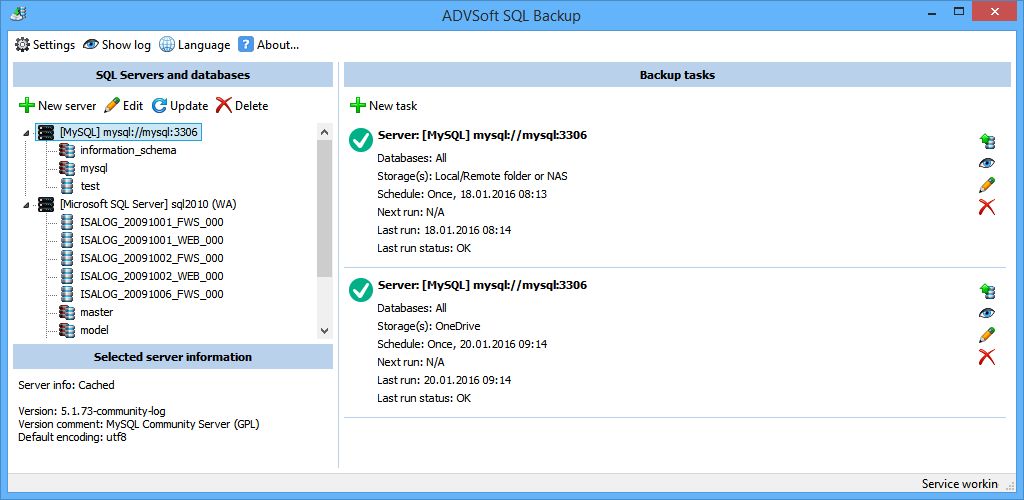Image resolution: width=1024 pixels, height=500 pixels.
Task: Select ISALOG_20091001_WEB_000 database
Action: [x=152, y=240]
